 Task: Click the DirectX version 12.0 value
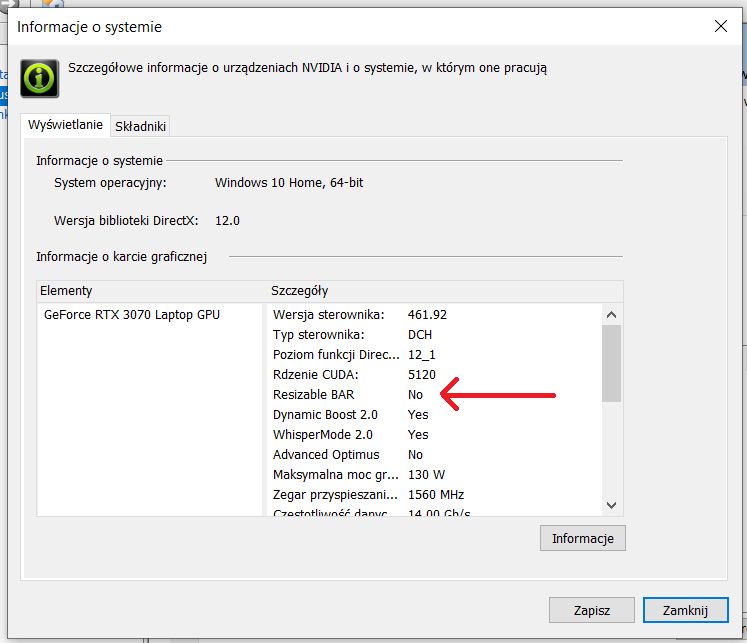[x=227, y=221]
